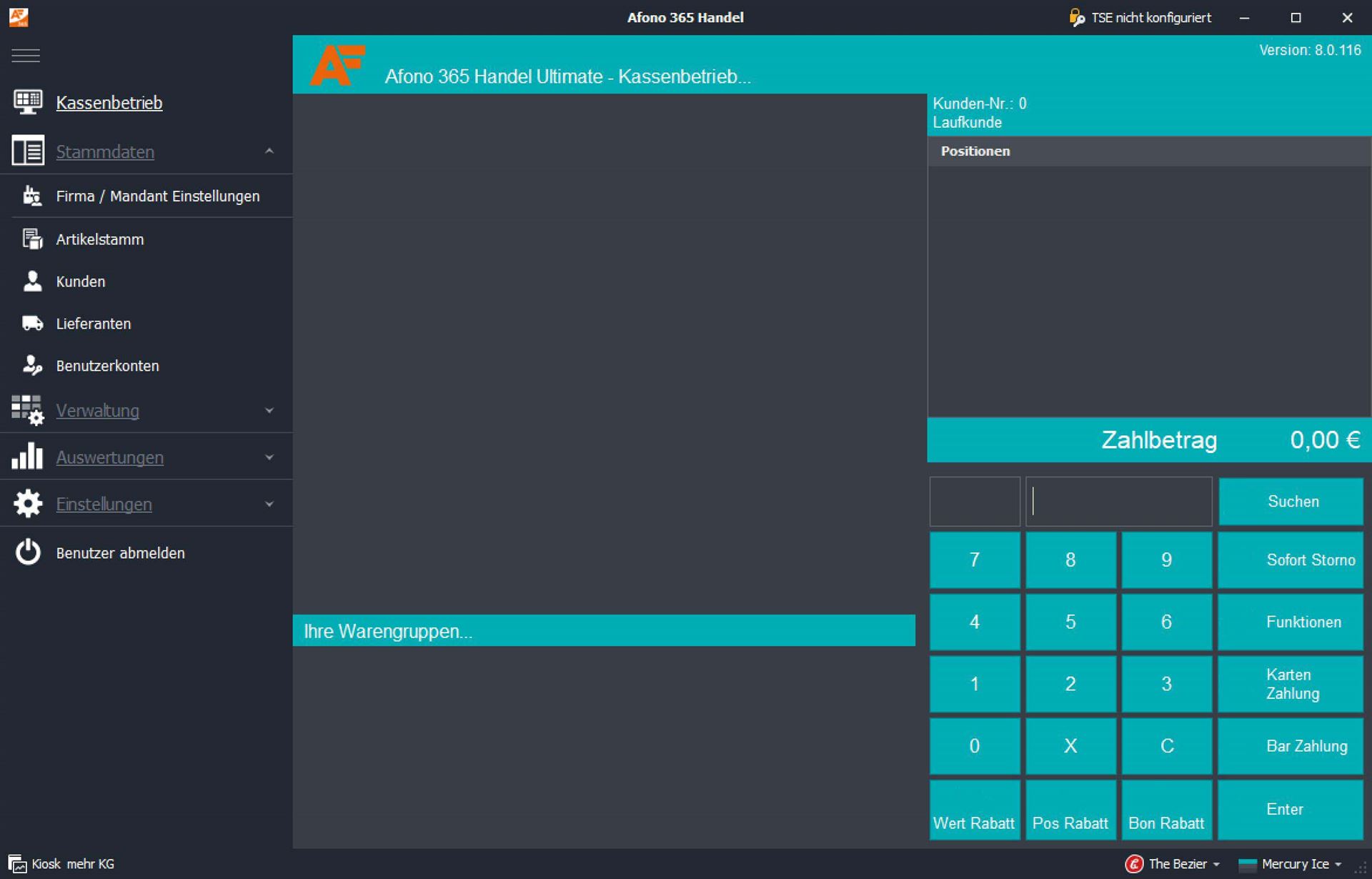Focus the small quantity input box
1372x879 pixels.
point(975,502)
